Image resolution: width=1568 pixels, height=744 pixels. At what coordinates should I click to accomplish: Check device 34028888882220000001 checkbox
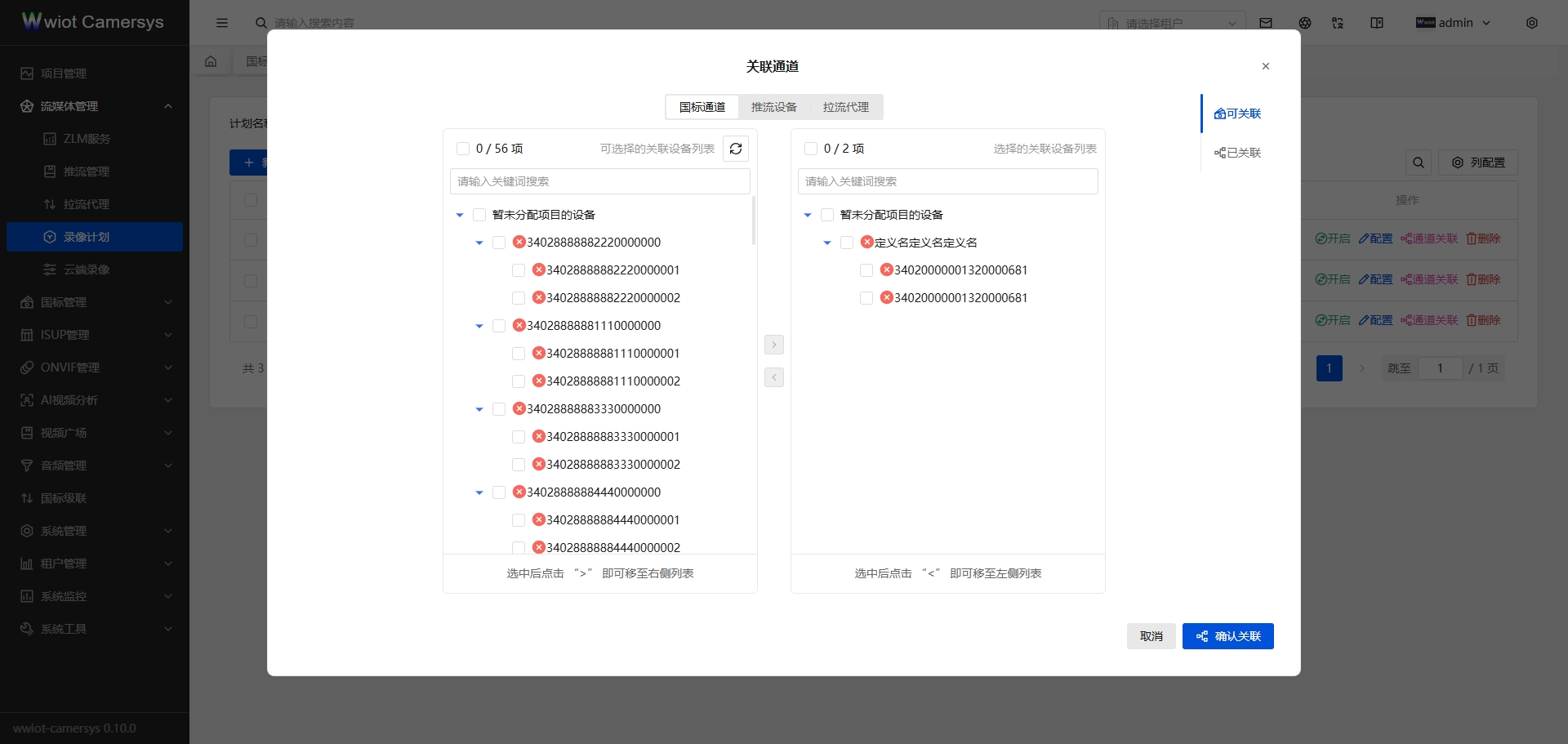[519, 270]
